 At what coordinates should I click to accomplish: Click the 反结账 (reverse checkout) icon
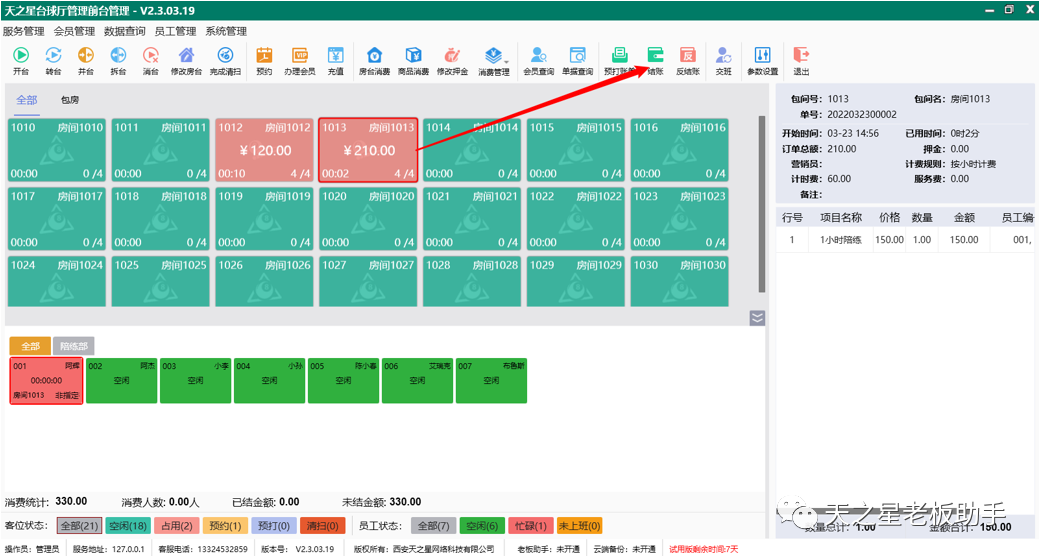click(688, 60)
